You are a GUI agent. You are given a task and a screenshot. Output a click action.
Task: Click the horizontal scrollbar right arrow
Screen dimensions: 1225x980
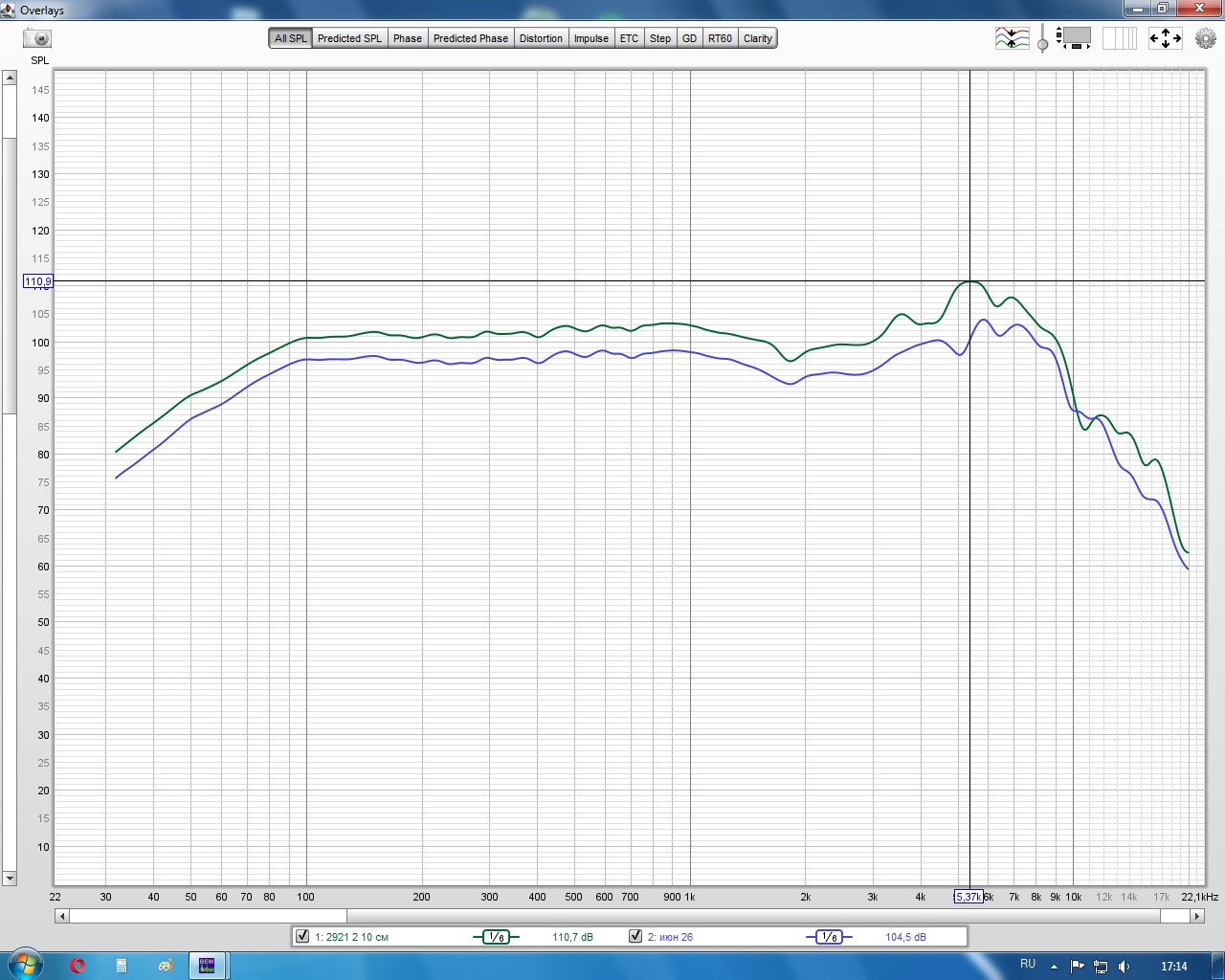point(1196,916)
